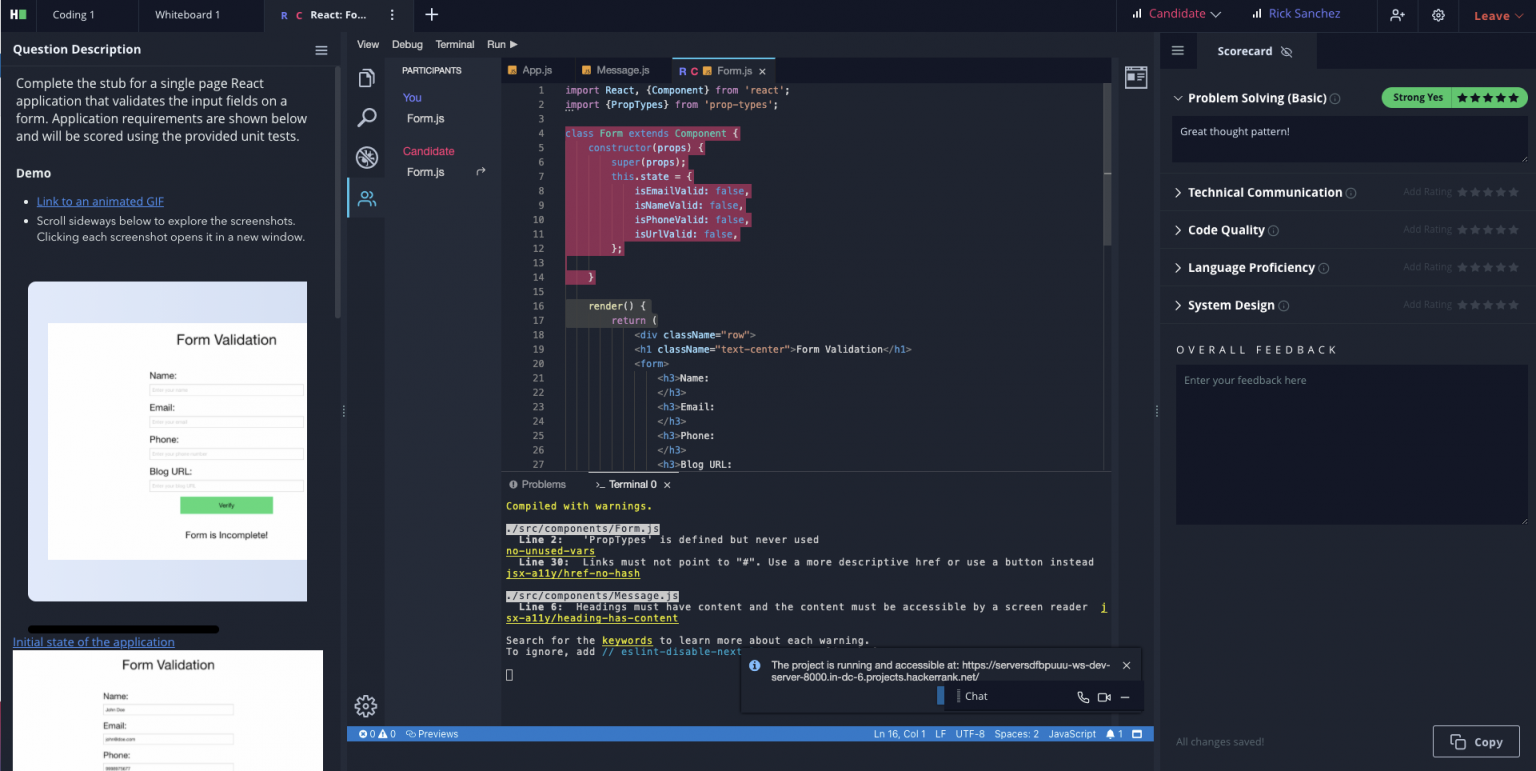Open the Terminal menu
The height and width of the screenshot is (771, 1536).
pyautogui.click(x=455, y=45)
